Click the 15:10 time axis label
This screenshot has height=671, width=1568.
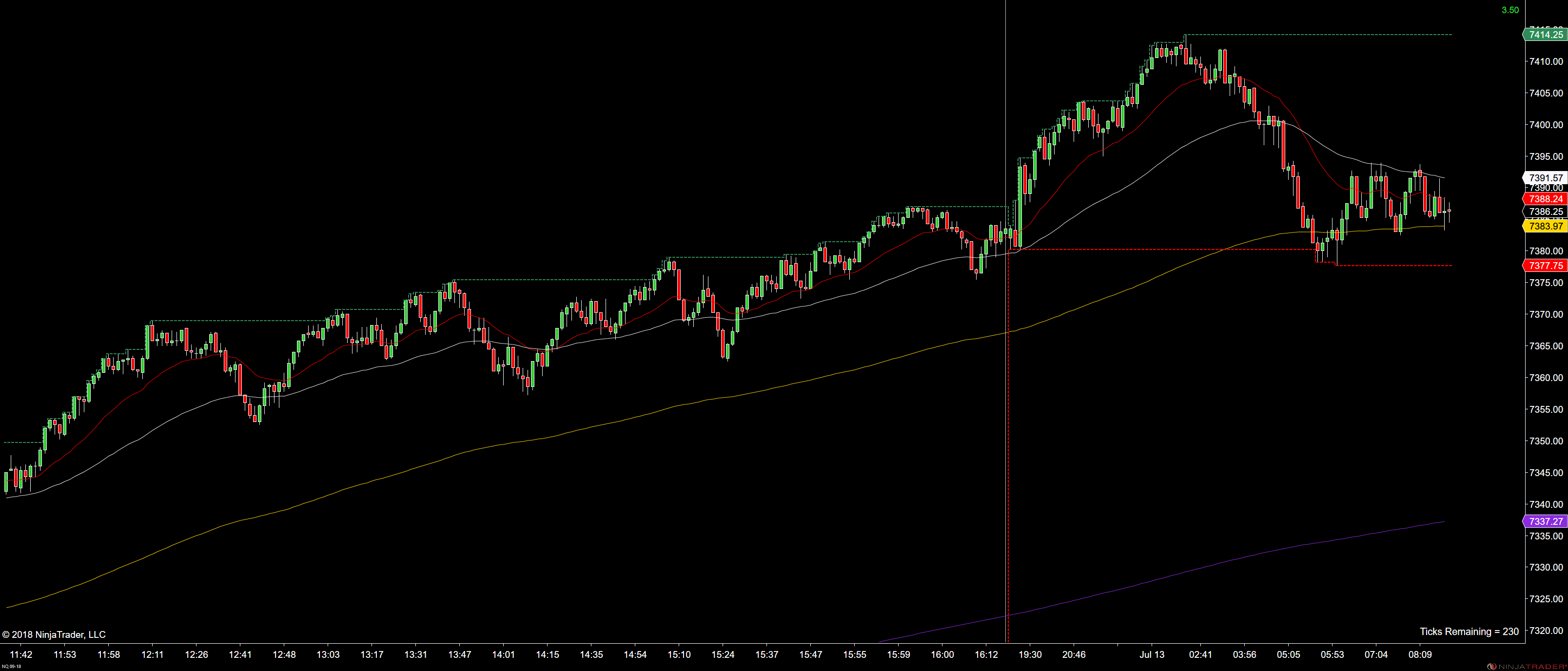(679, 654)
